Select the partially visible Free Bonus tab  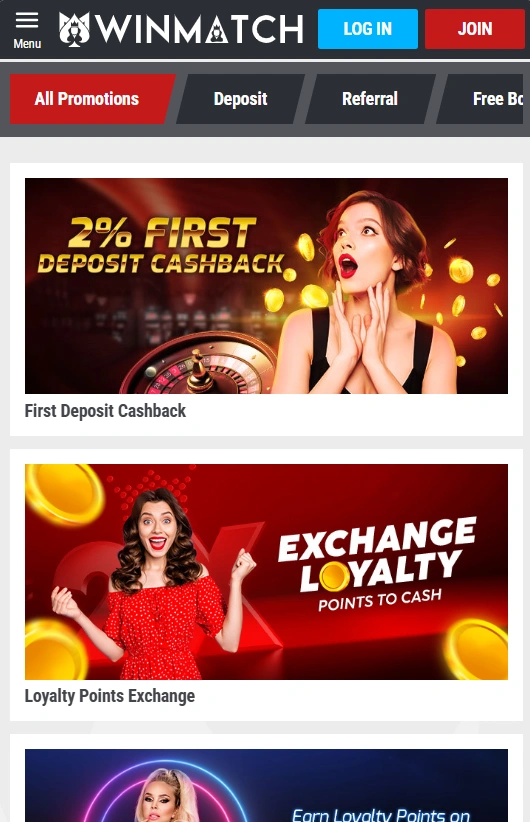coord(480,99)
